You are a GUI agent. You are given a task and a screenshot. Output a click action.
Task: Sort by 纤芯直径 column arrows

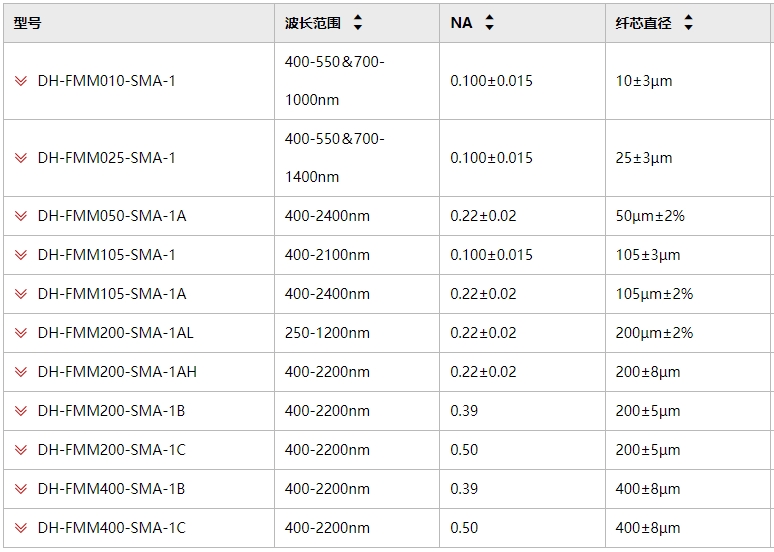pyautogui.click(x=688, y=22)
